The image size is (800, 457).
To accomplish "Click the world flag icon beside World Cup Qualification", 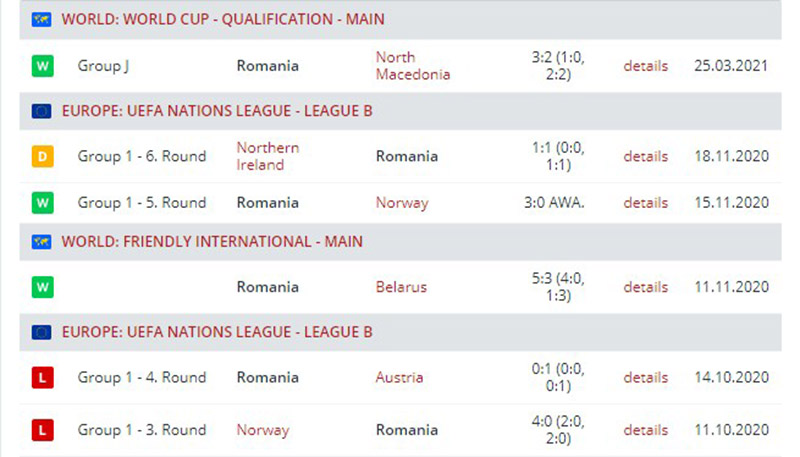I will [x=42, y=20].
